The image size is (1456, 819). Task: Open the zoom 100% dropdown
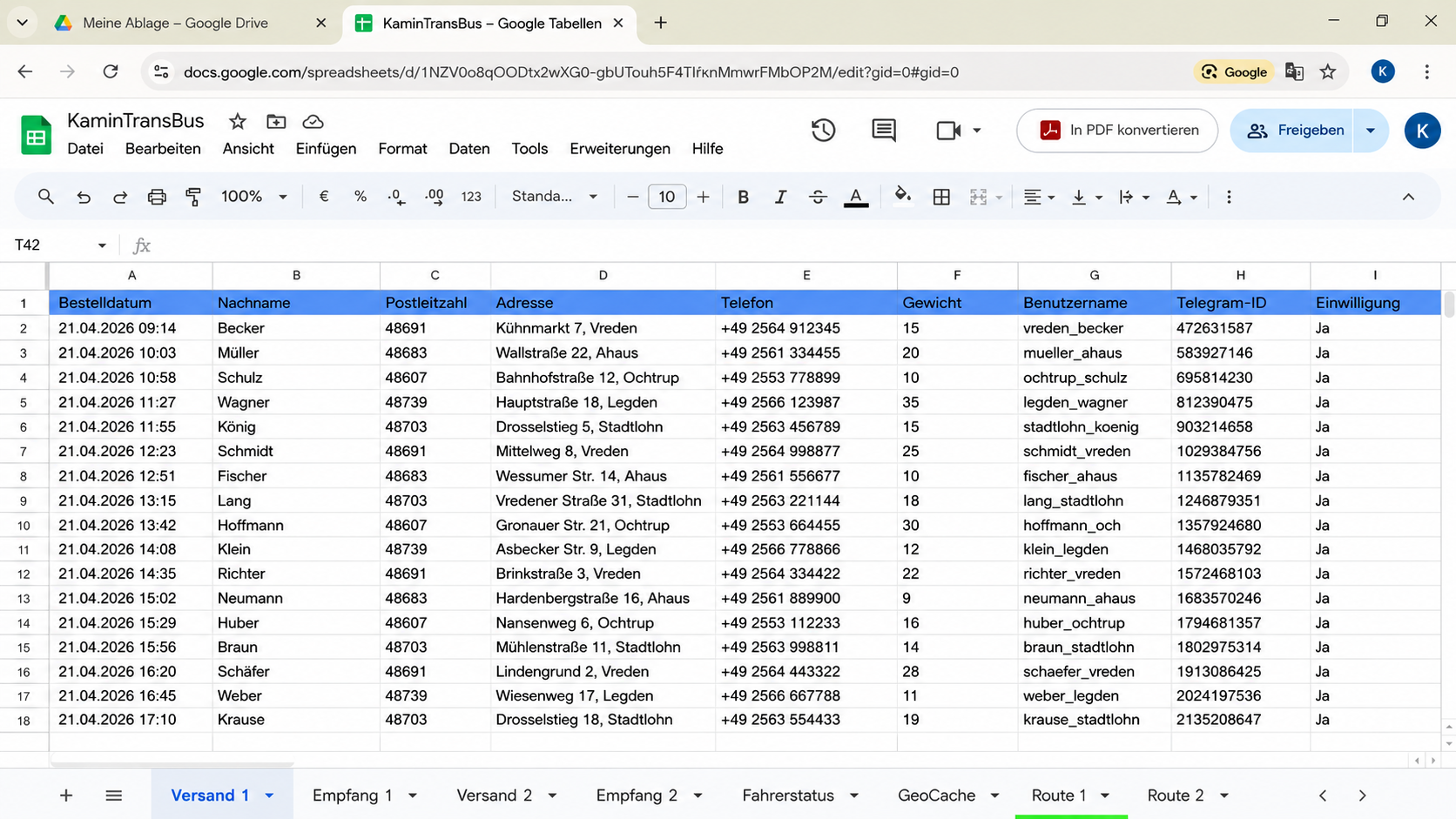coord(253,197)
